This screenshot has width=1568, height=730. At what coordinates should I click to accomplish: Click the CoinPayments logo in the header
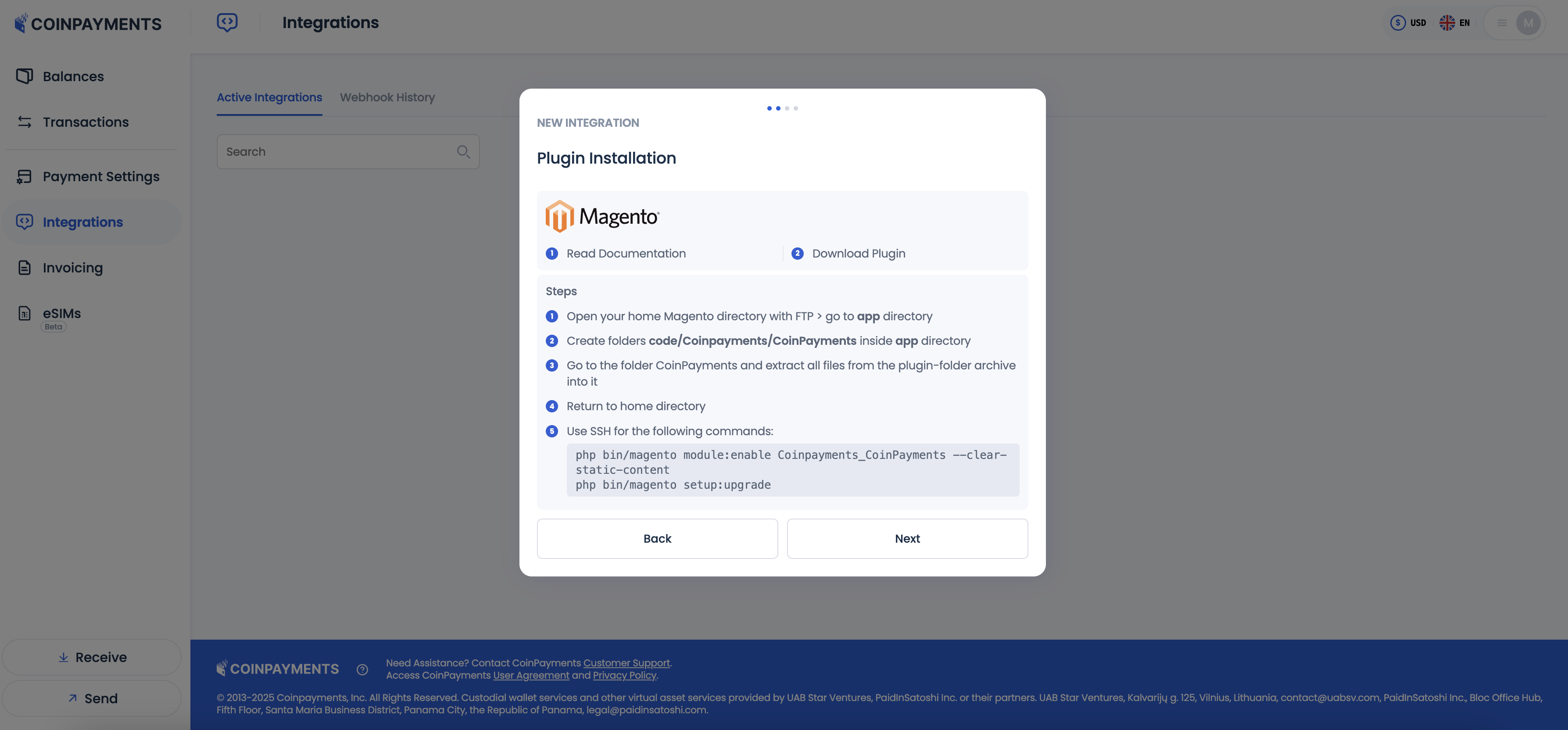coord(88,23)
